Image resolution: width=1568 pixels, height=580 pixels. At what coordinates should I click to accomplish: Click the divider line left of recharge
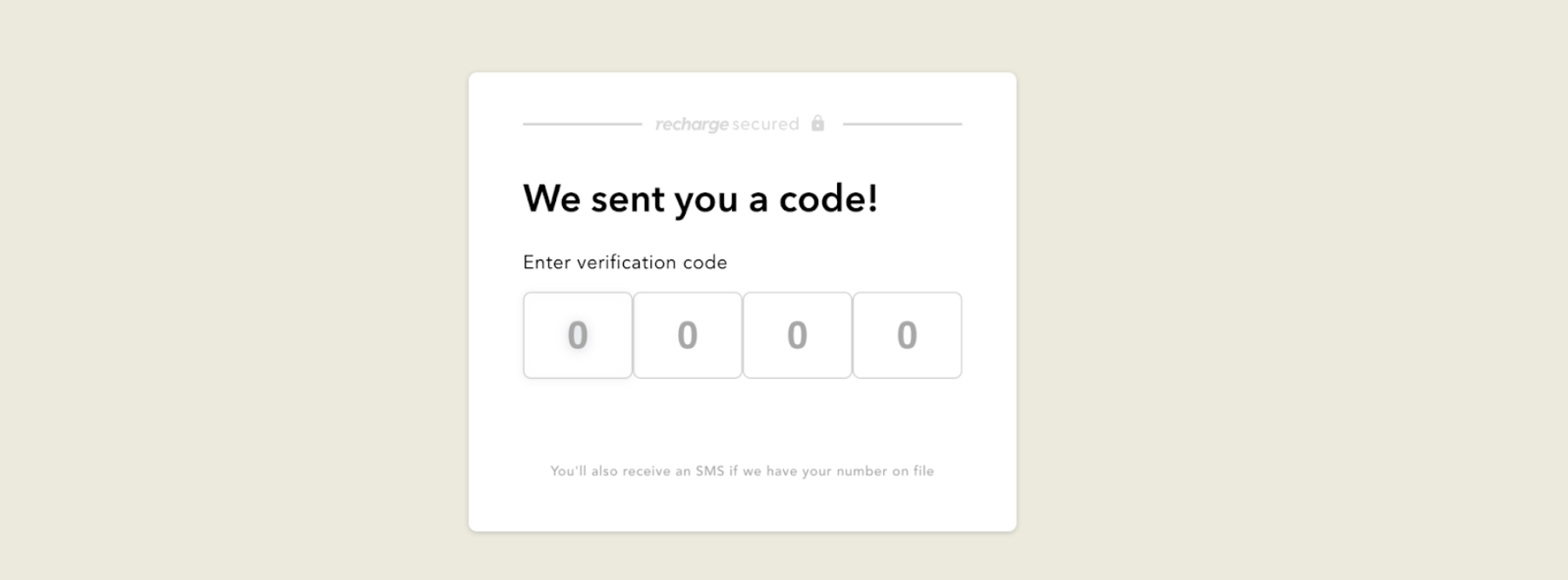582,125
